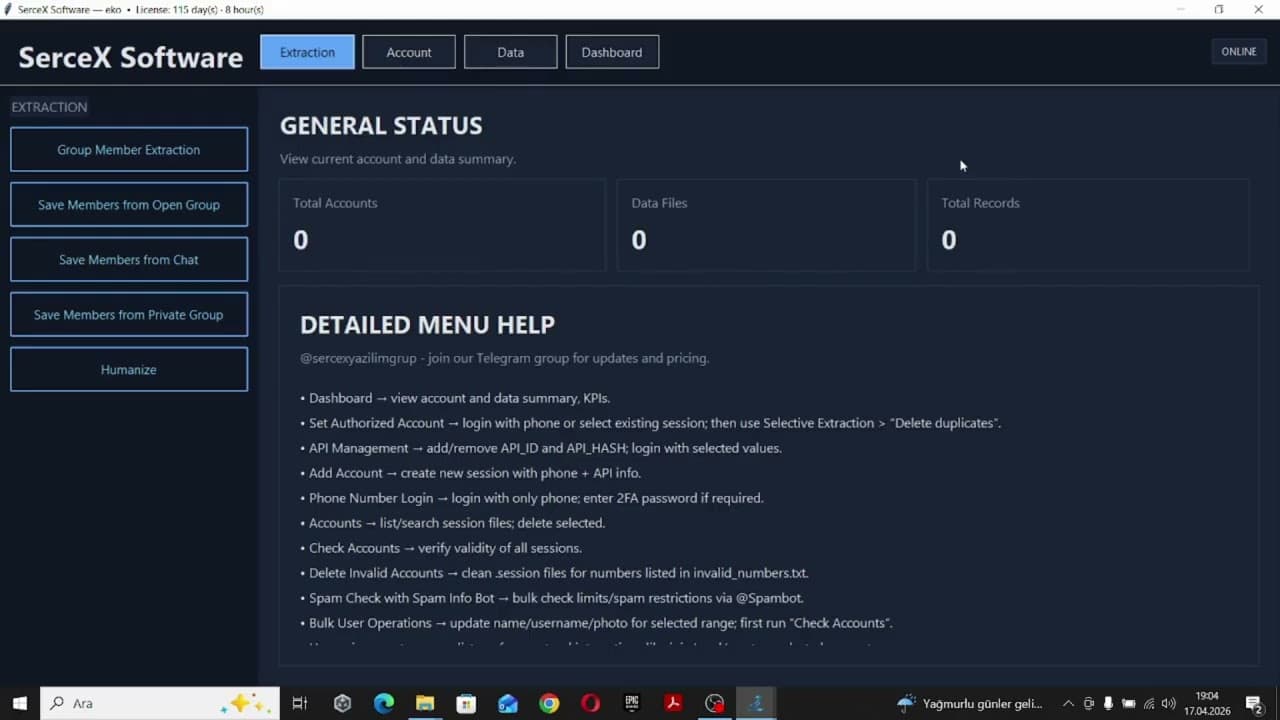Image resolution: width=1280 pixels, height=720 pixels.
Task: Choose Save Members from Open Group
Action: [129, 205]
